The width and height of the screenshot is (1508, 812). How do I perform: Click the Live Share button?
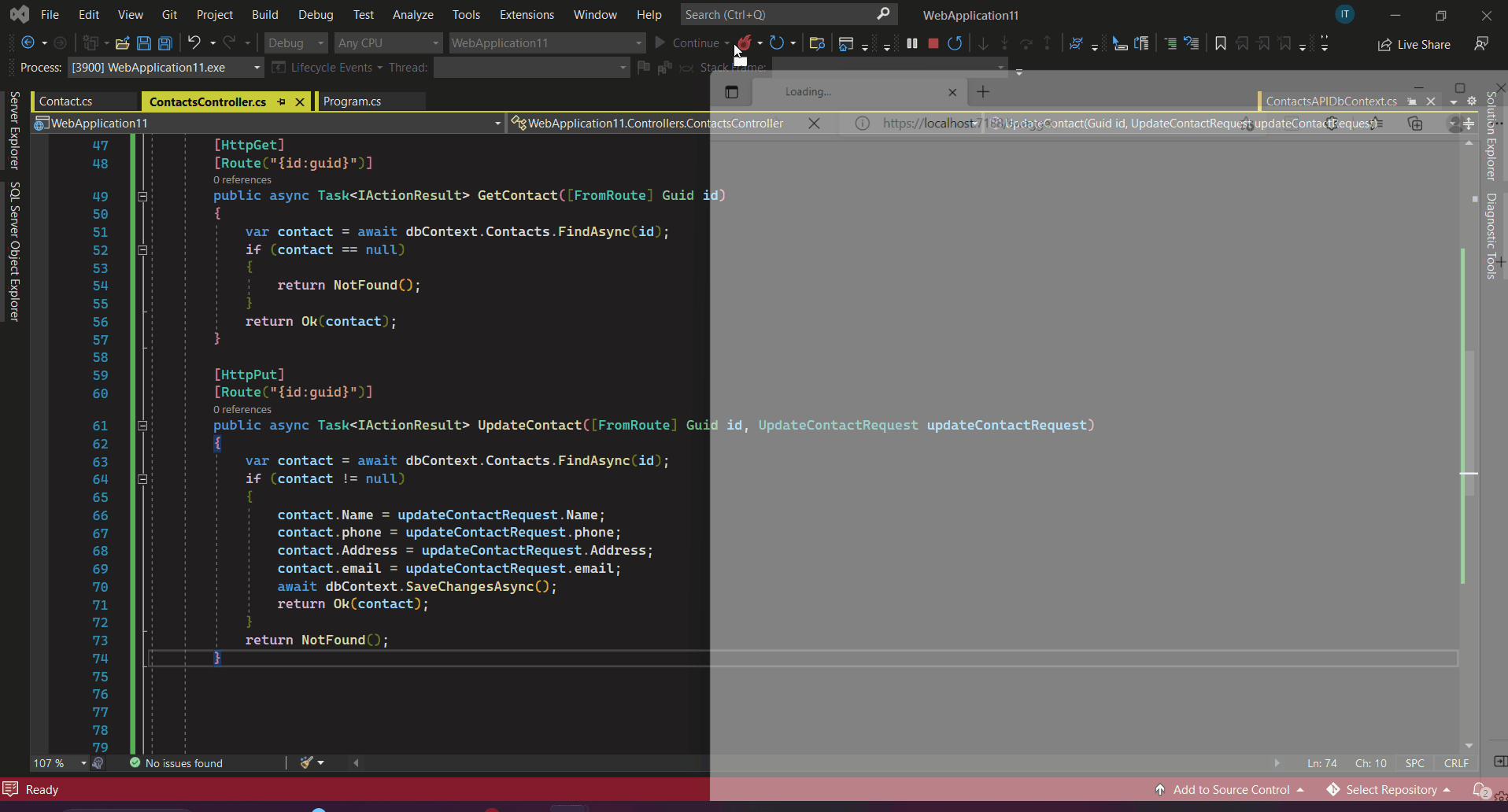(x=1414, y=44)
